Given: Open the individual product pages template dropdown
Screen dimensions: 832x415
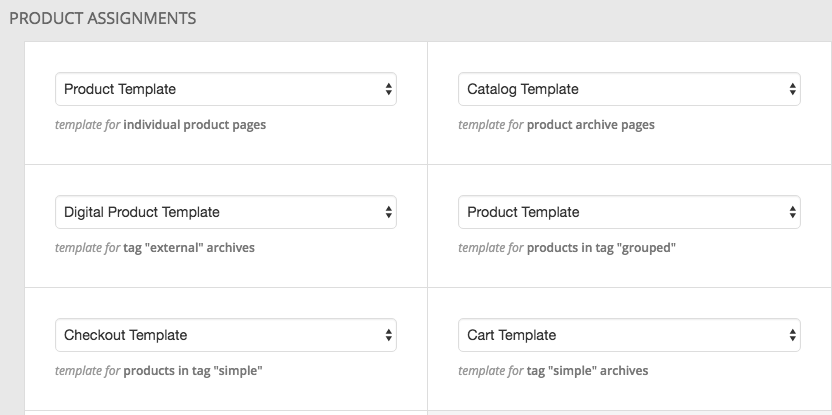Looking at the screenshot, I should pyautogui.click(x=226, y=89).
